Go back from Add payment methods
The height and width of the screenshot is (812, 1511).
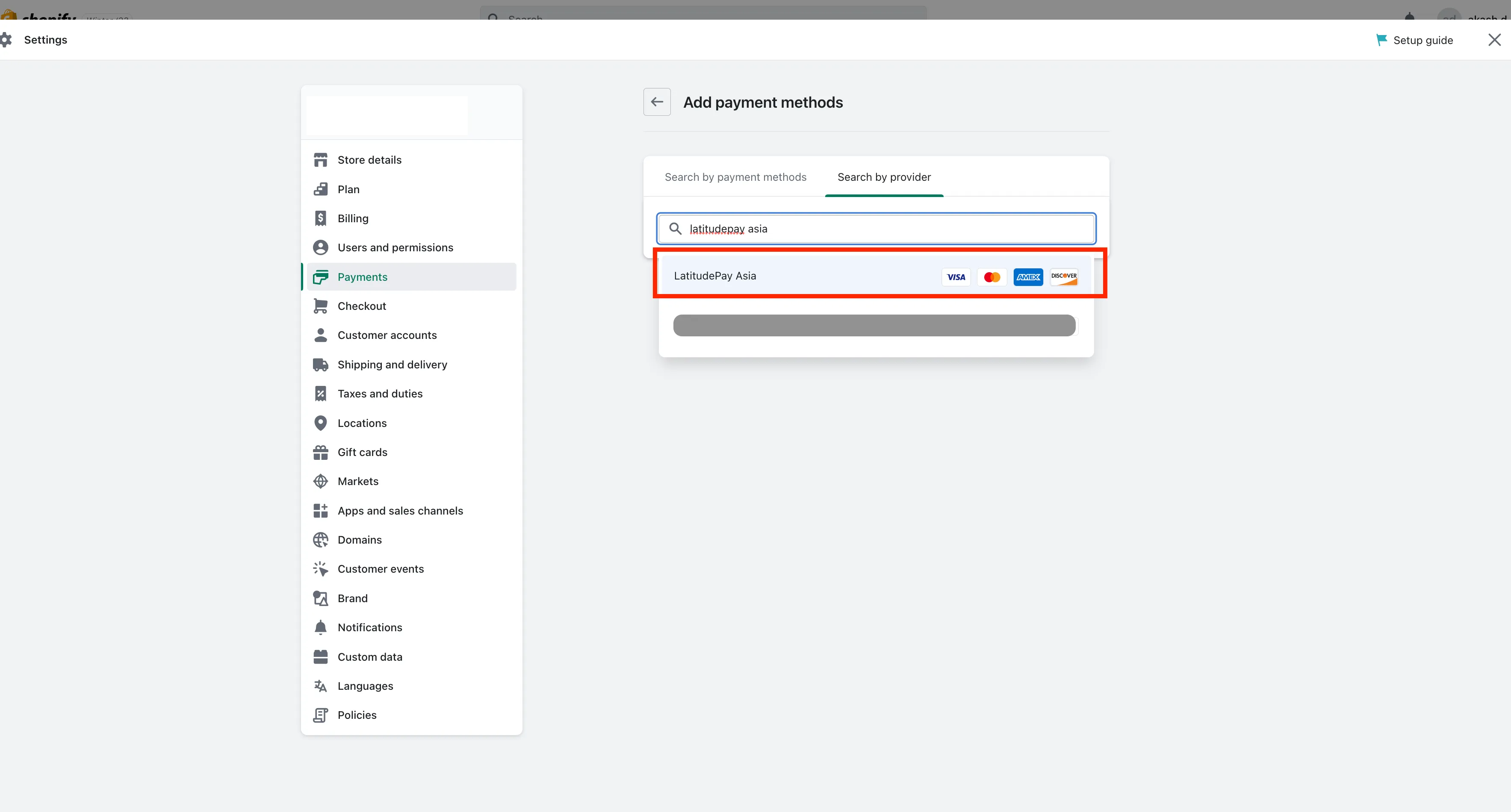pos(657,102)
